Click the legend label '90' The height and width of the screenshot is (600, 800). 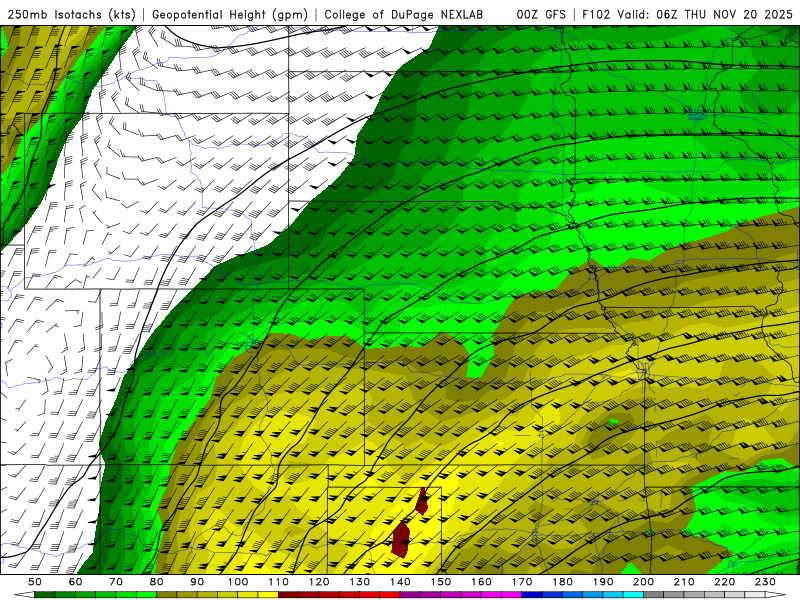coord(197,582)
